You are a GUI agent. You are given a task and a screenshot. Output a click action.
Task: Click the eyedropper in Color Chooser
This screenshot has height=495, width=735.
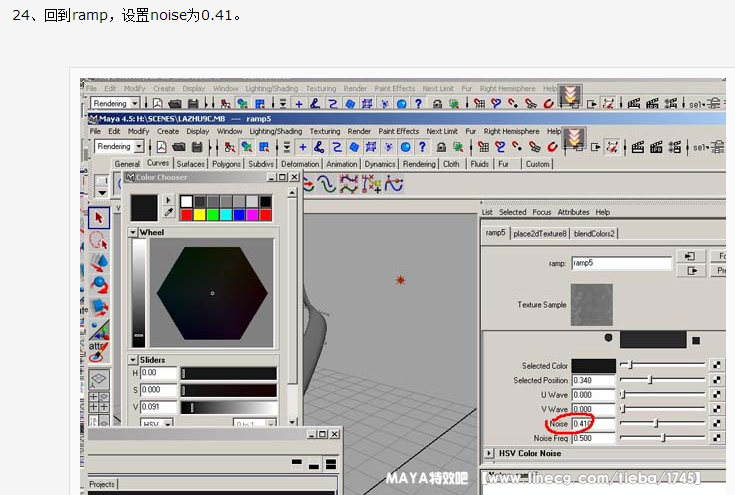(168, 213)
